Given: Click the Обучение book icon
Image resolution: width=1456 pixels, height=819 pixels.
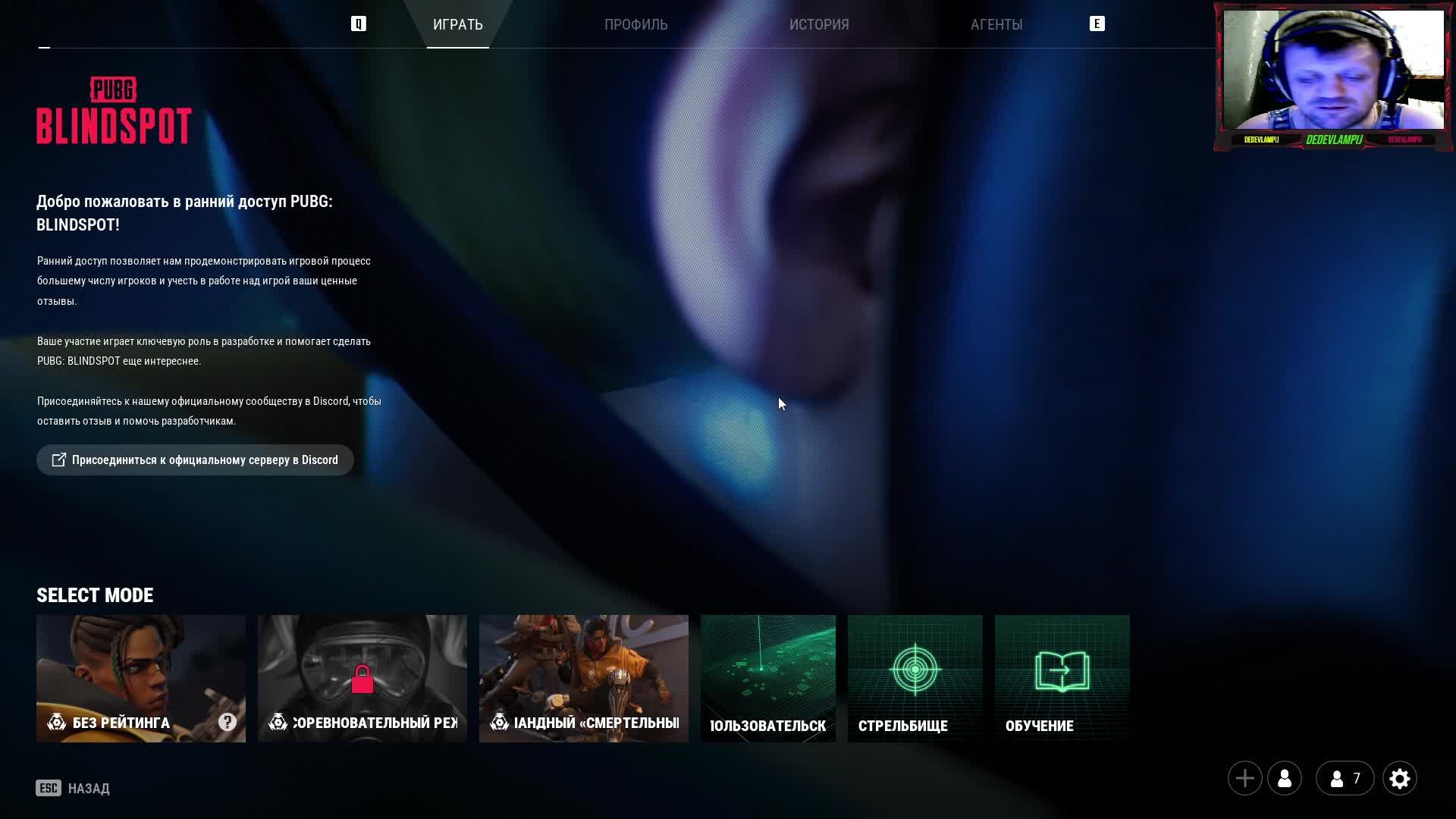Looking at the screenshot, I should coord(1062,670).
